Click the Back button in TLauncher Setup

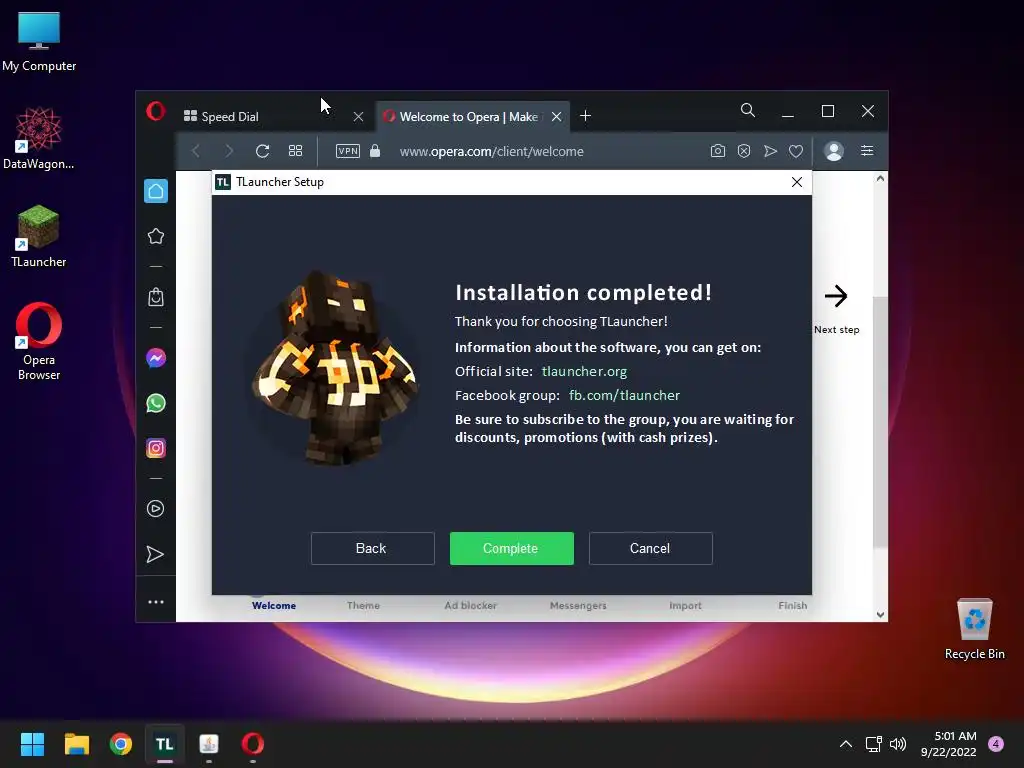(x=372, y=548)
